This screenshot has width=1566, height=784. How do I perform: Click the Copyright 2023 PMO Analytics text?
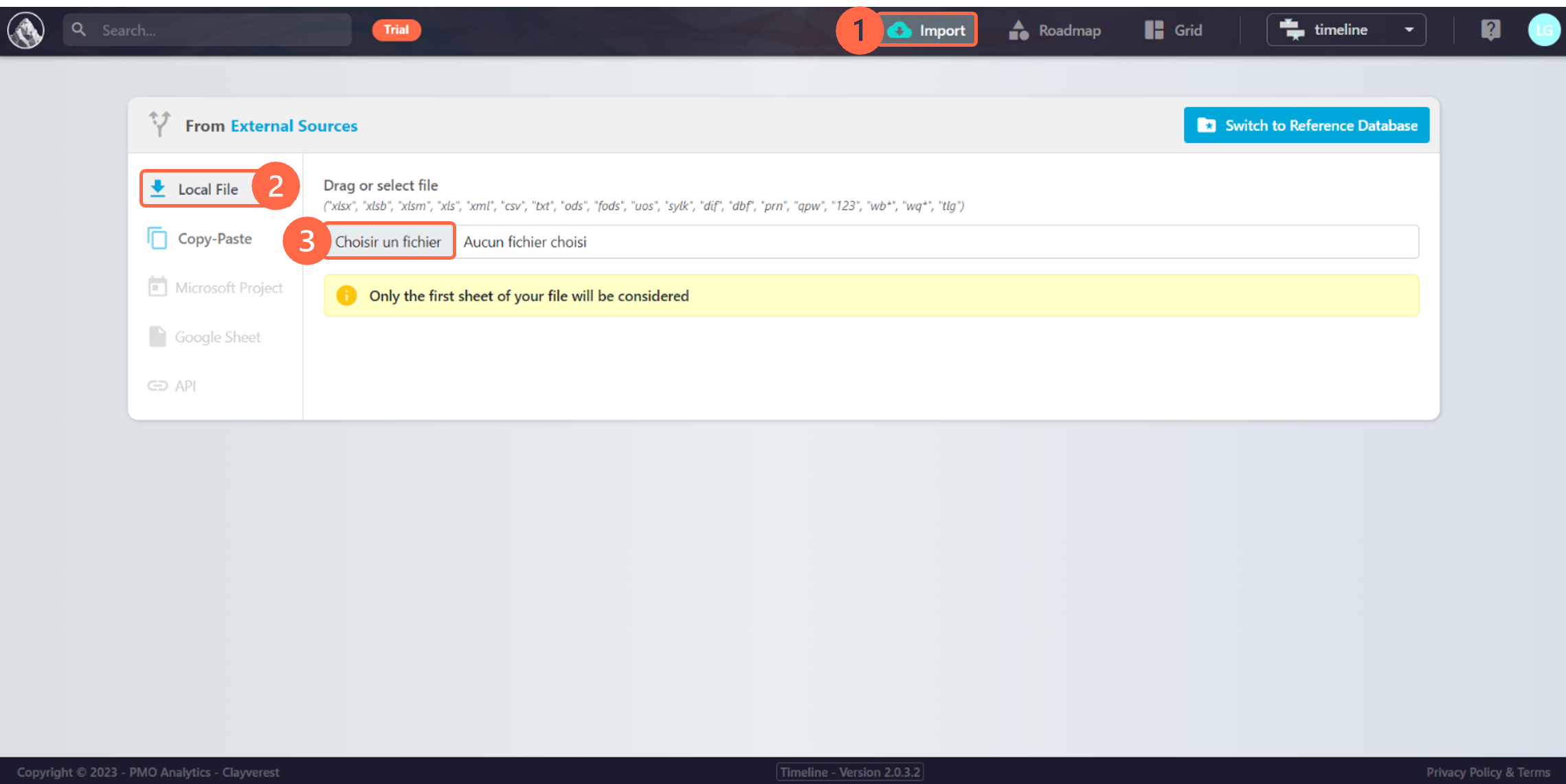(x=148, y=772)
